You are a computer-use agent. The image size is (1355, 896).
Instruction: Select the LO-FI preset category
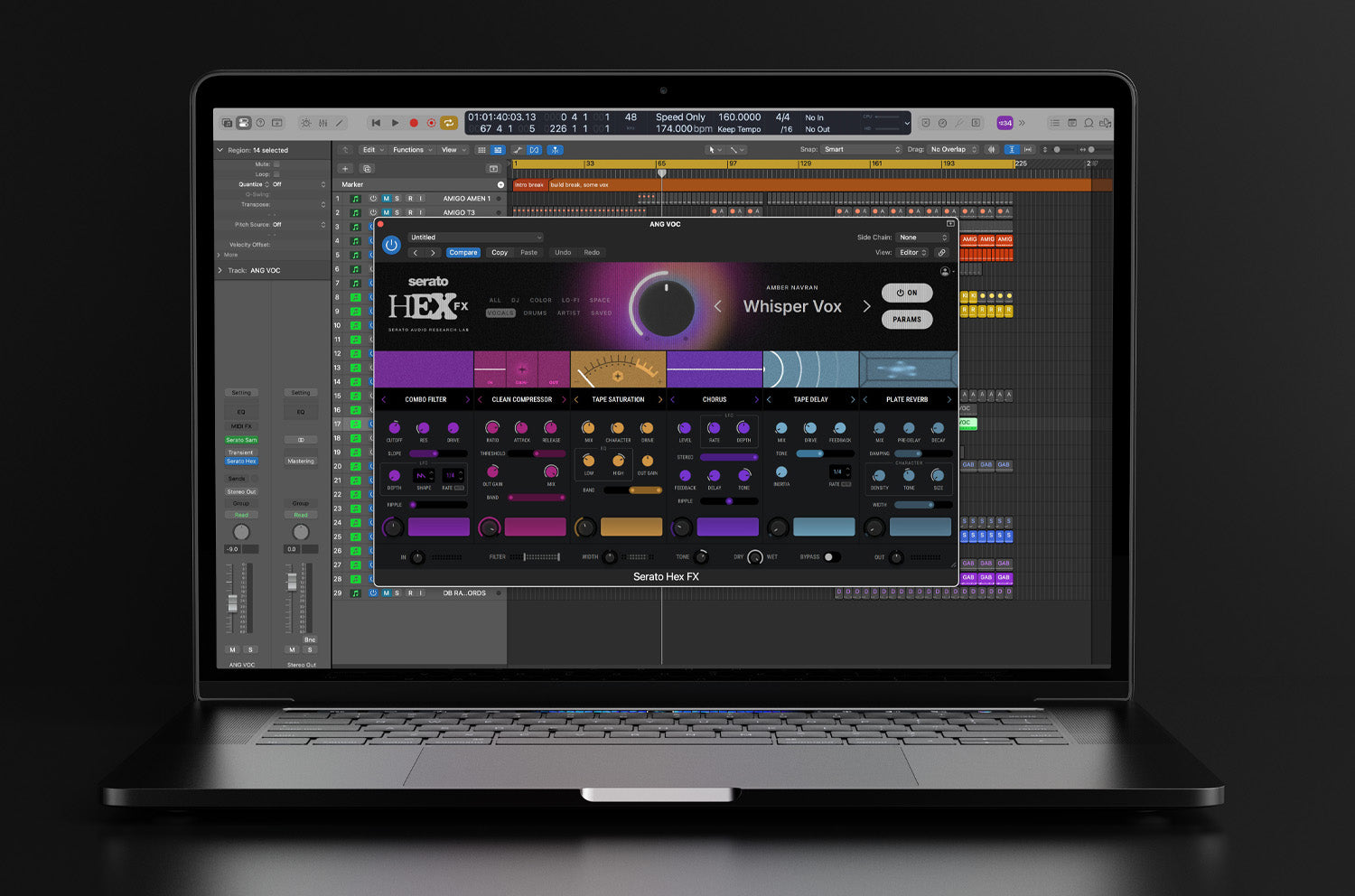[571, 300]
